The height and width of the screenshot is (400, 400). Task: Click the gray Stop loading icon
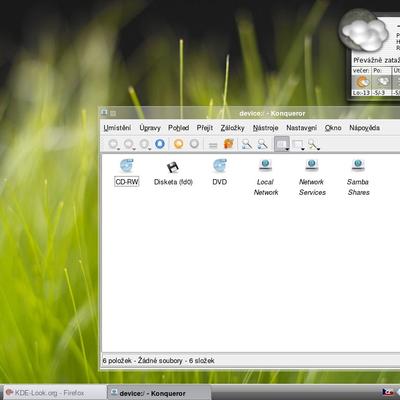point(194,144)
